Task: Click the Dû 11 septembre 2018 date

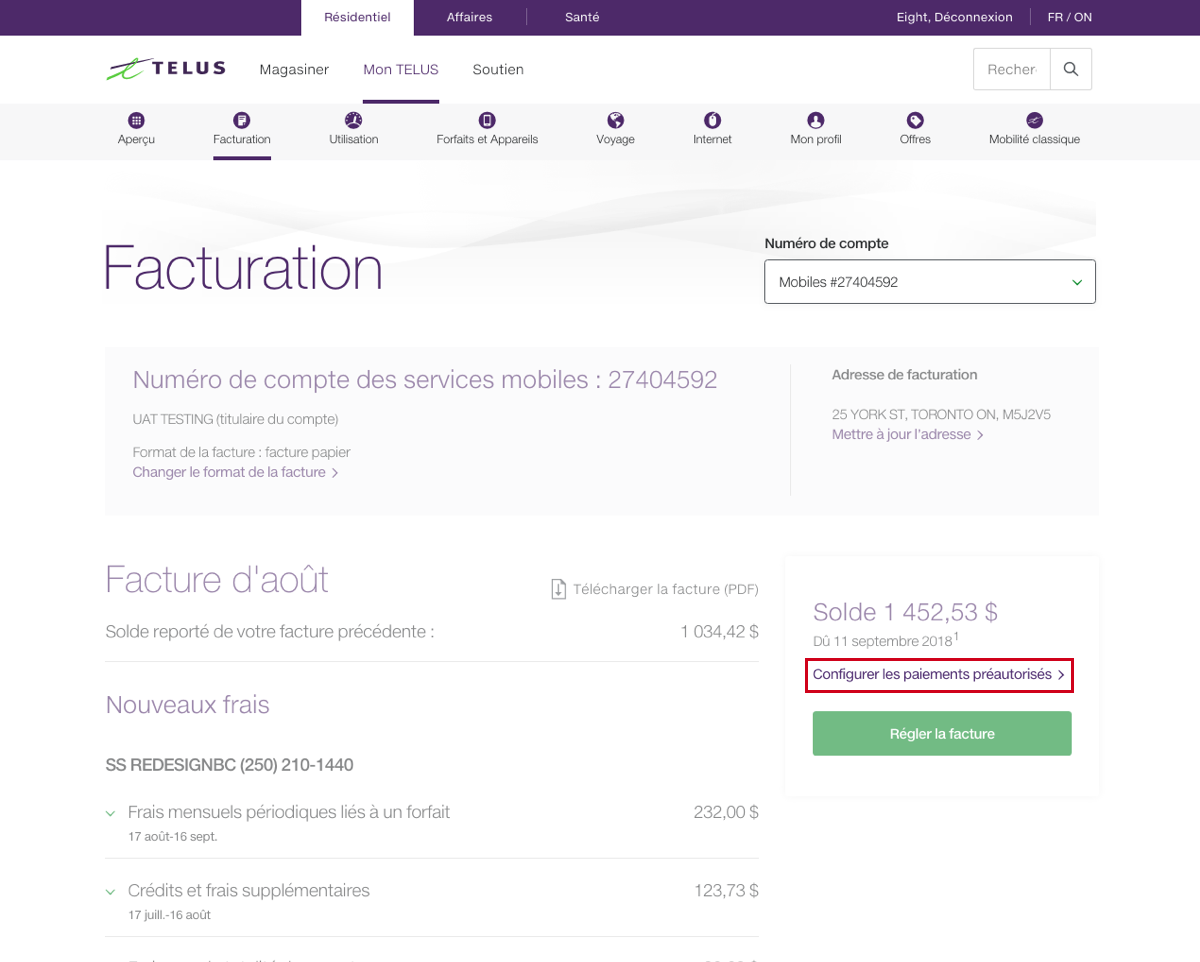Action: click(x=885, y=641)
